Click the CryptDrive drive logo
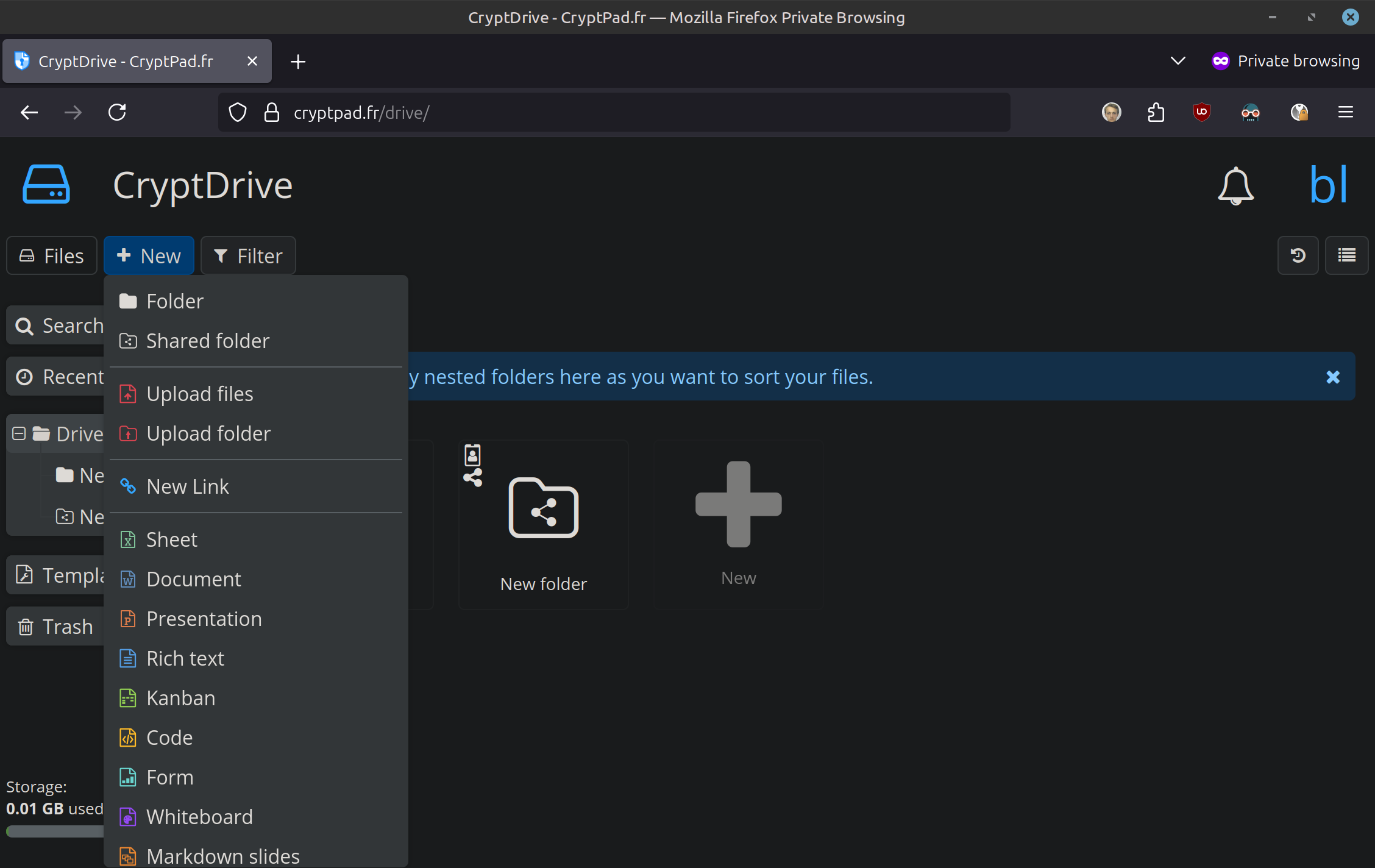Screen dimensions: 1375x868 tap(46, 184)
